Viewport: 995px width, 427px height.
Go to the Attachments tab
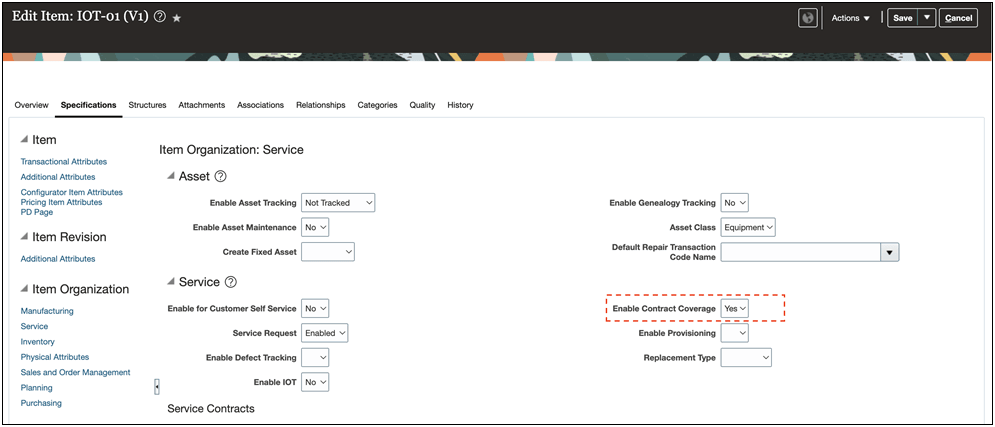202,105
